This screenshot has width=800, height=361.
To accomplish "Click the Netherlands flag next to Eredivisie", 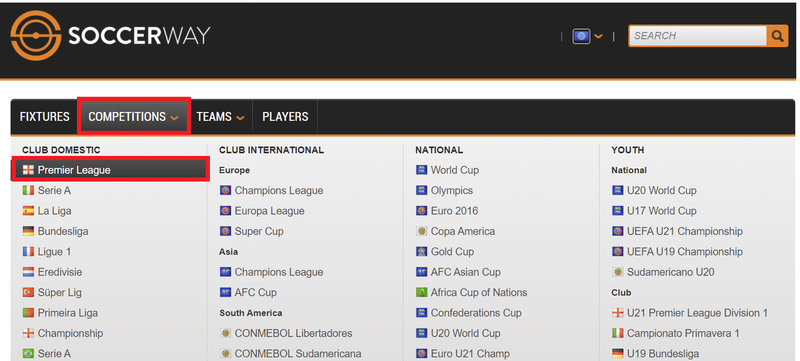I will tap(28, 272).
